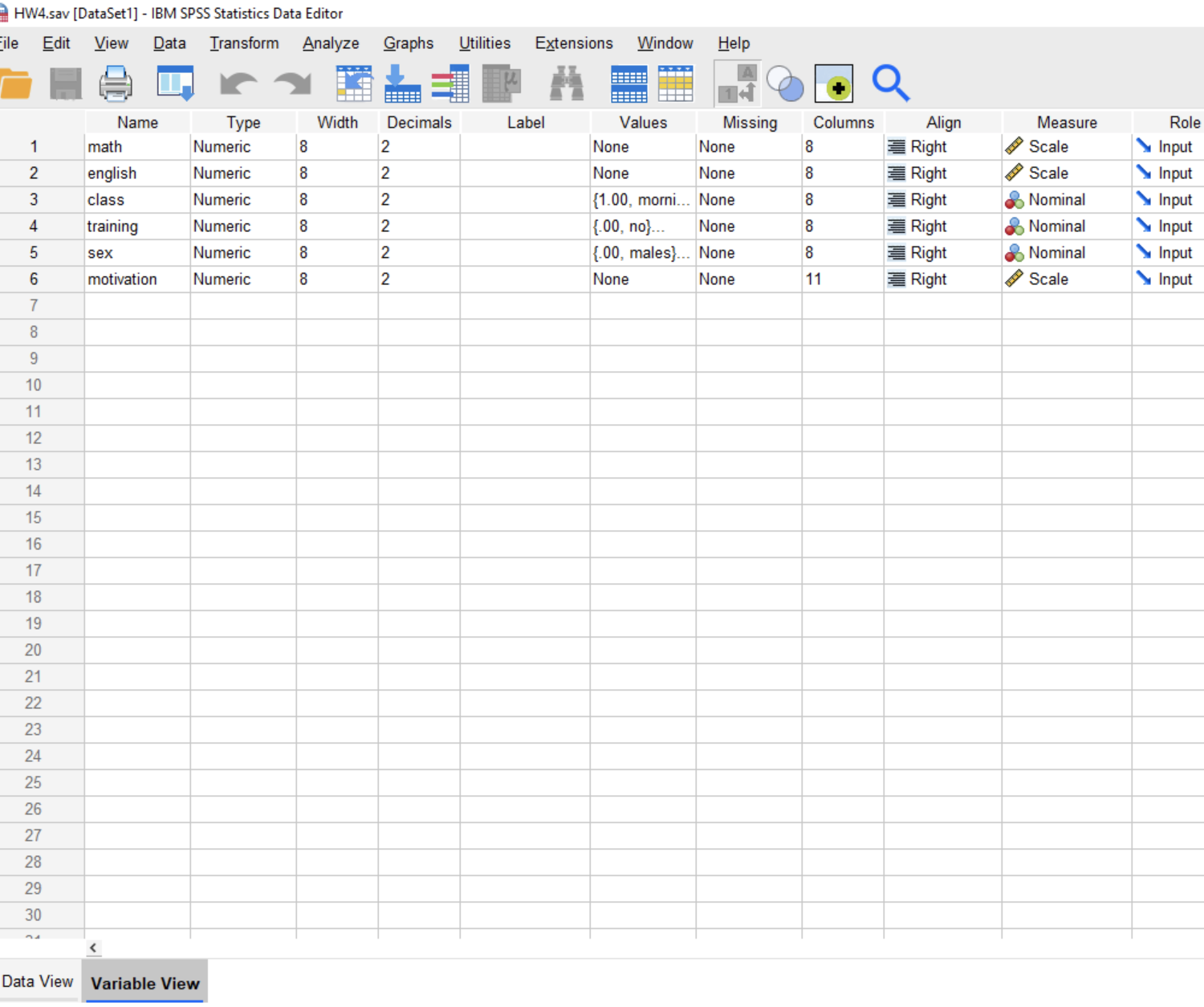The image size is (1204, 1007).
Task: Select the Print icon
Action: click(115, 83)
